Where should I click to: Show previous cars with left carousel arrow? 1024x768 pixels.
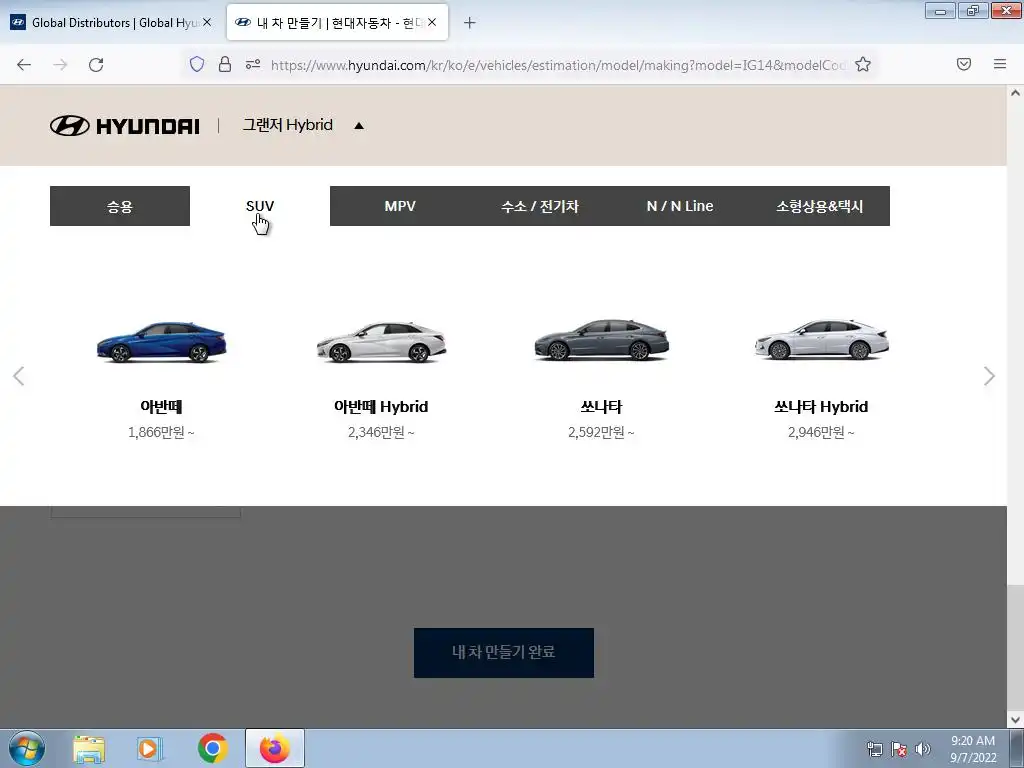19,376
